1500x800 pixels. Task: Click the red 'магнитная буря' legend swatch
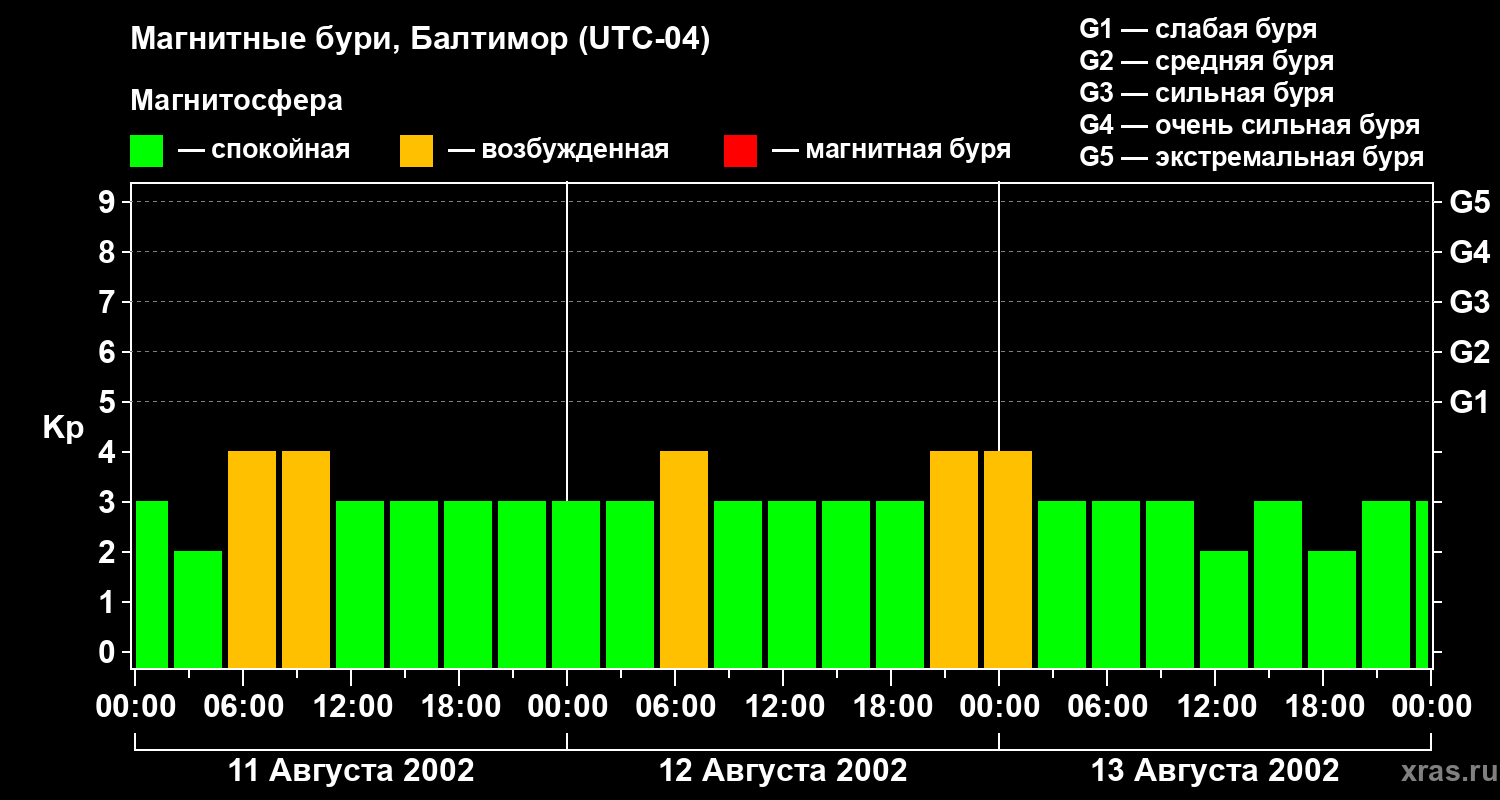pos(740,151)
